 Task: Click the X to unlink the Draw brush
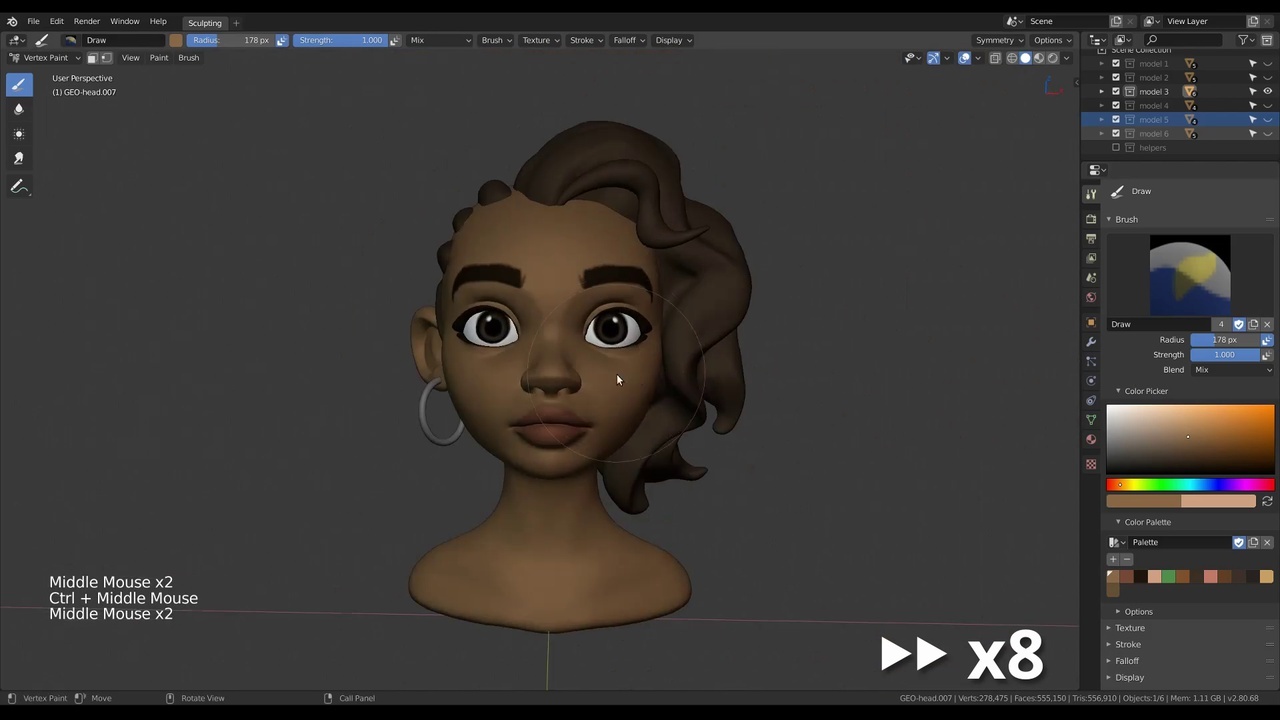pyautogui.click(x=1268, y=324)
